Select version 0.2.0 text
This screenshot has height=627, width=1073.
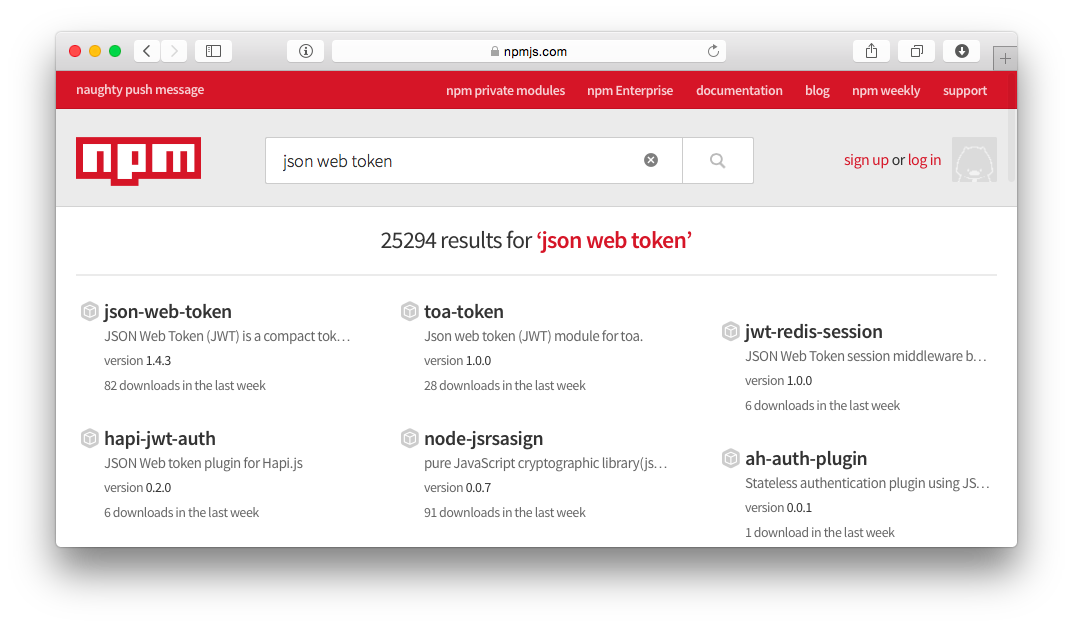138,487
